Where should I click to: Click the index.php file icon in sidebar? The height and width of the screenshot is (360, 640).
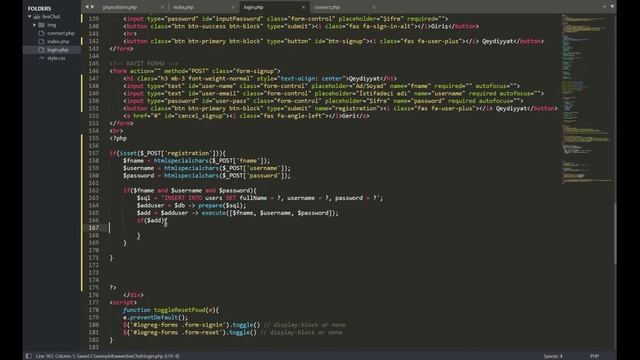41,41
